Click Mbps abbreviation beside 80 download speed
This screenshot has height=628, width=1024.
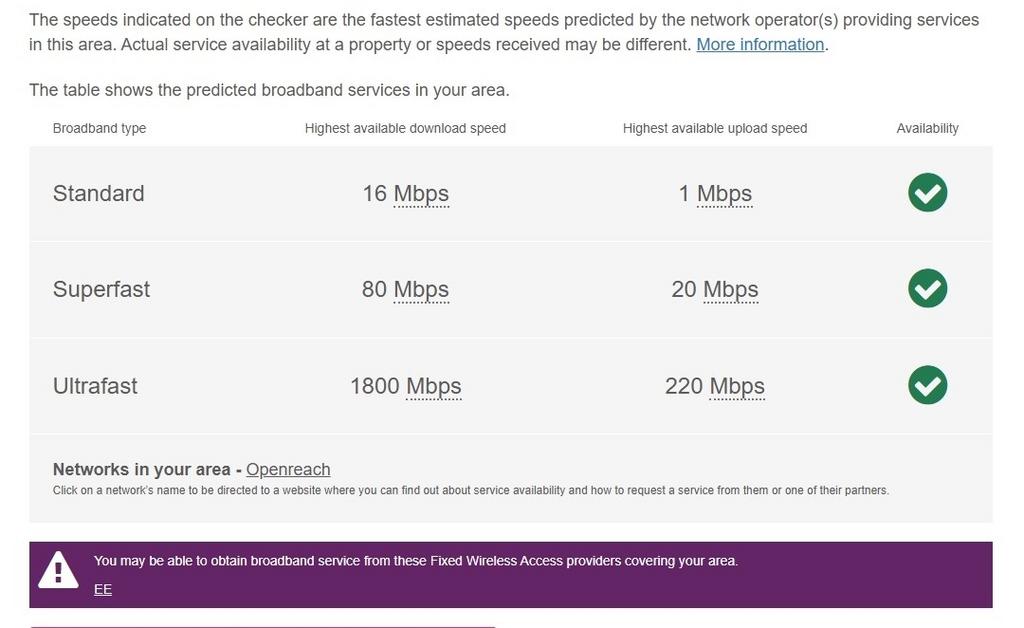tap(421, 290)
